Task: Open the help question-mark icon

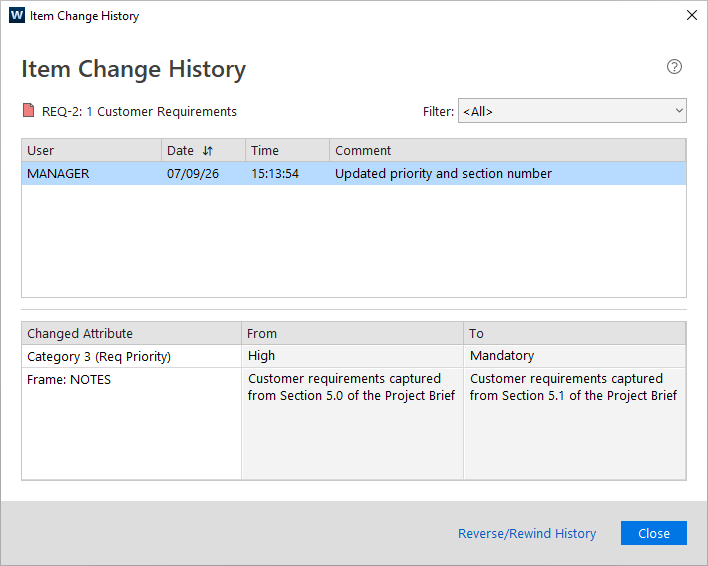Action: (674, 67)
